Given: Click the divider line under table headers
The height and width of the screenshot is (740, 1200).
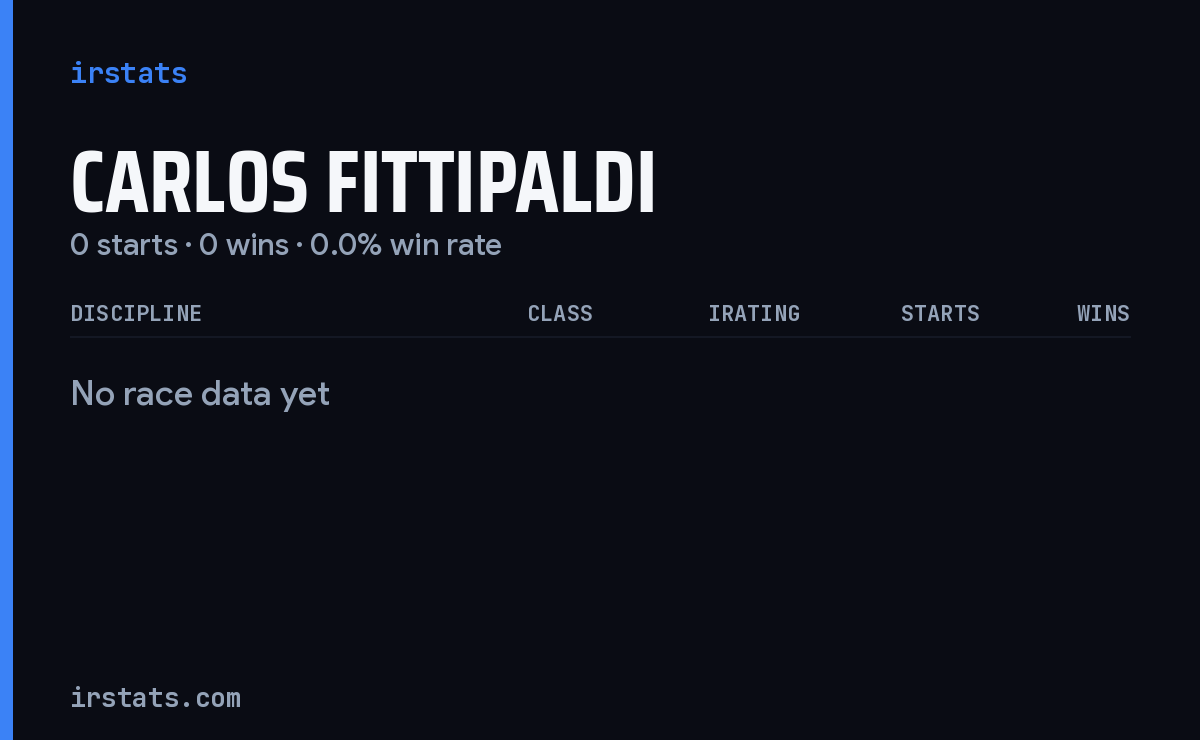Looking at the screenshot, I should pos(600,337).
